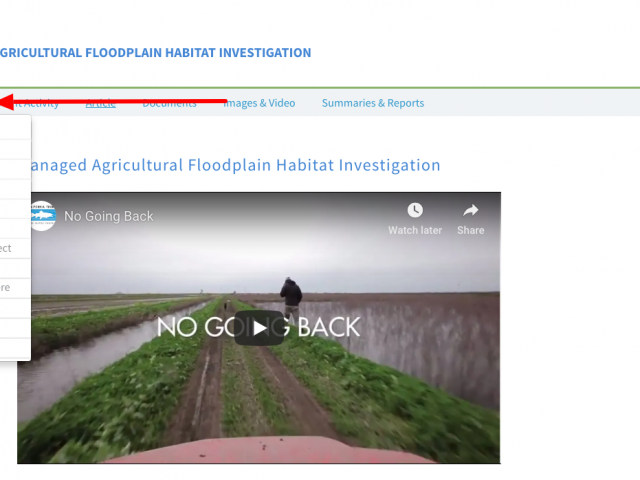The height and width of the screenshot is (480, 640).
Task: Play the No Going Back video
Action: (259, 328)
